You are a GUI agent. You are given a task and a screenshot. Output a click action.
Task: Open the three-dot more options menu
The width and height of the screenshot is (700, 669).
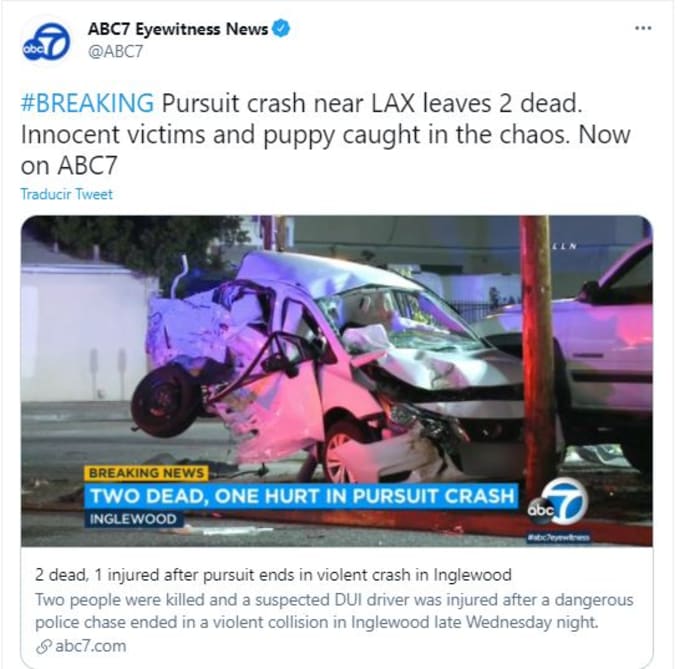coord(643,28)
